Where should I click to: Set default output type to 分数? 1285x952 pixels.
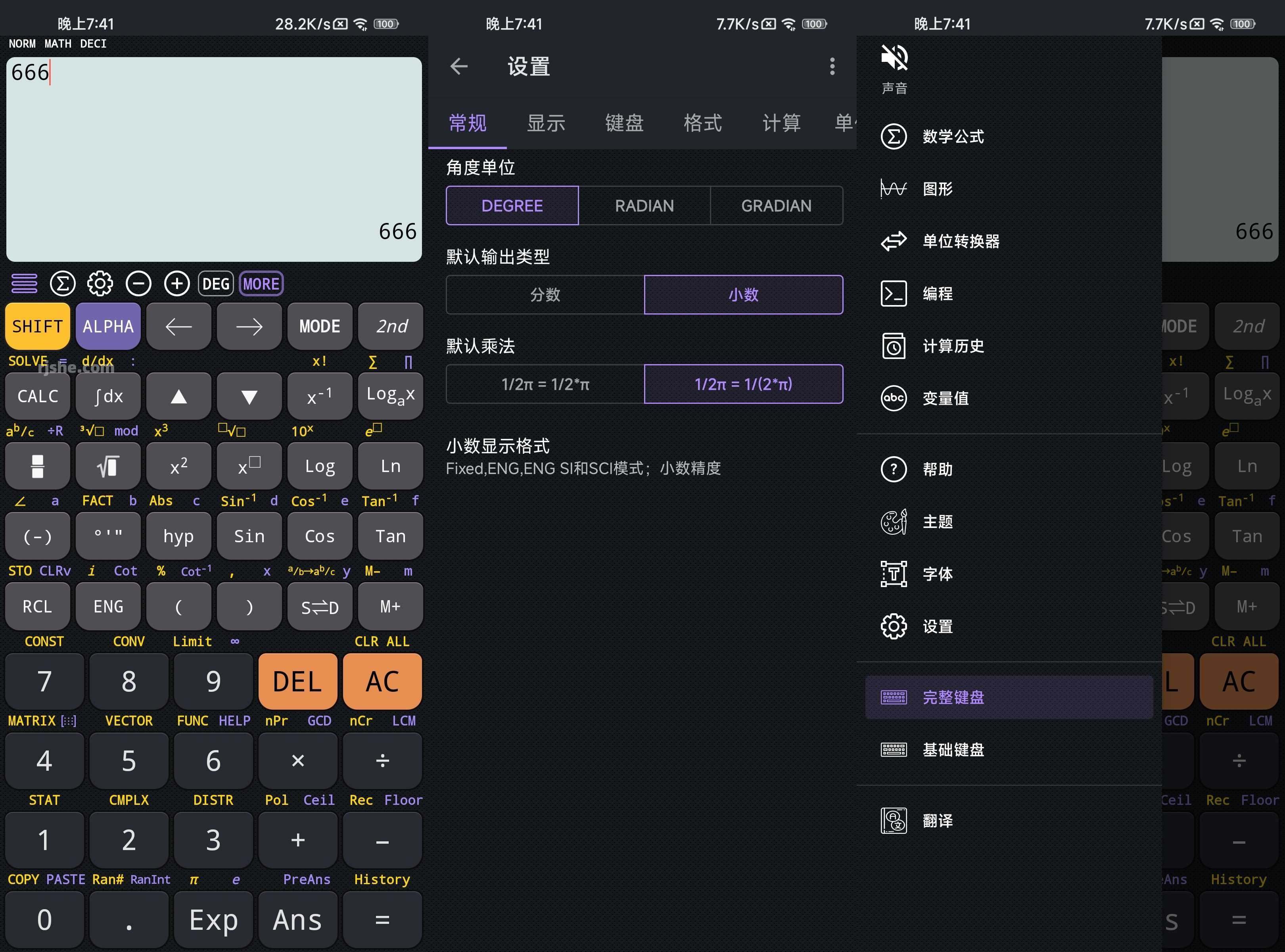point(544,294)
